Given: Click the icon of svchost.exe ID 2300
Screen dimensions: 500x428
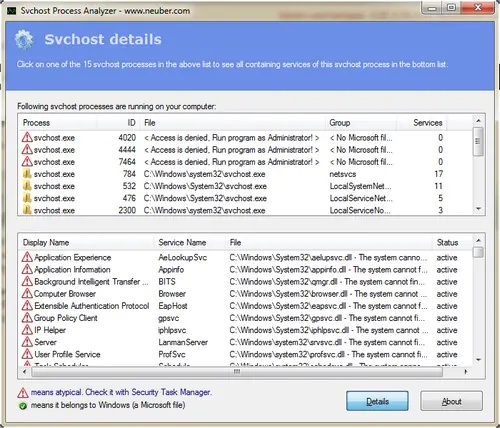Looking at the screenshot, I should click(x=27, y=210).
